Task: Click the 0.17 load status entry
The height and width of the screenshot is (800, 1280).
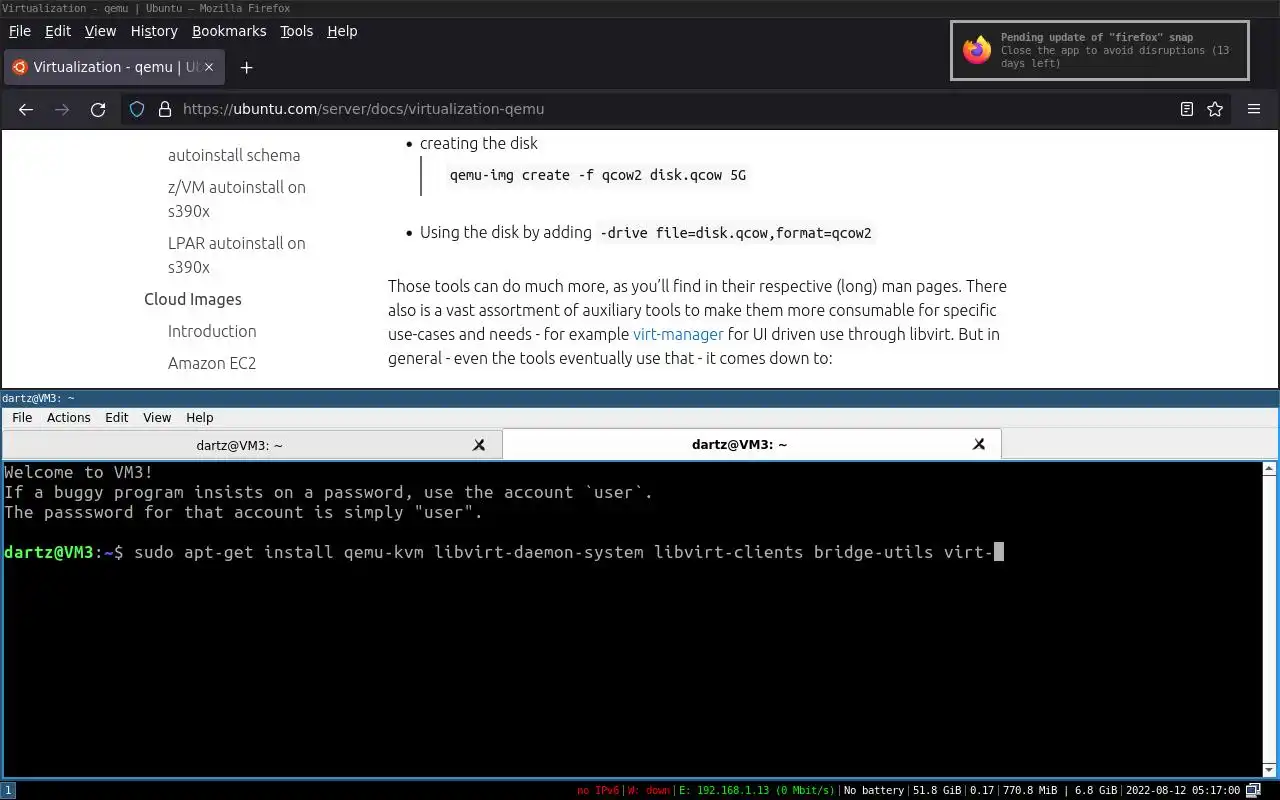Action: pos(982,790)
